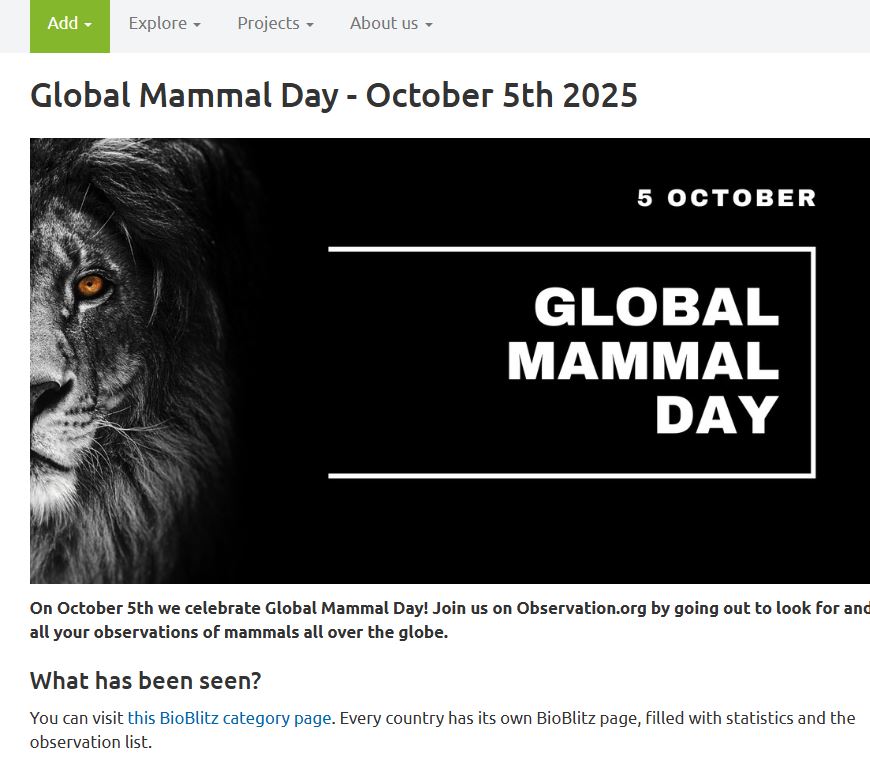
Task: Click the caret arrow after About us
Action: [x=429, y=25]
